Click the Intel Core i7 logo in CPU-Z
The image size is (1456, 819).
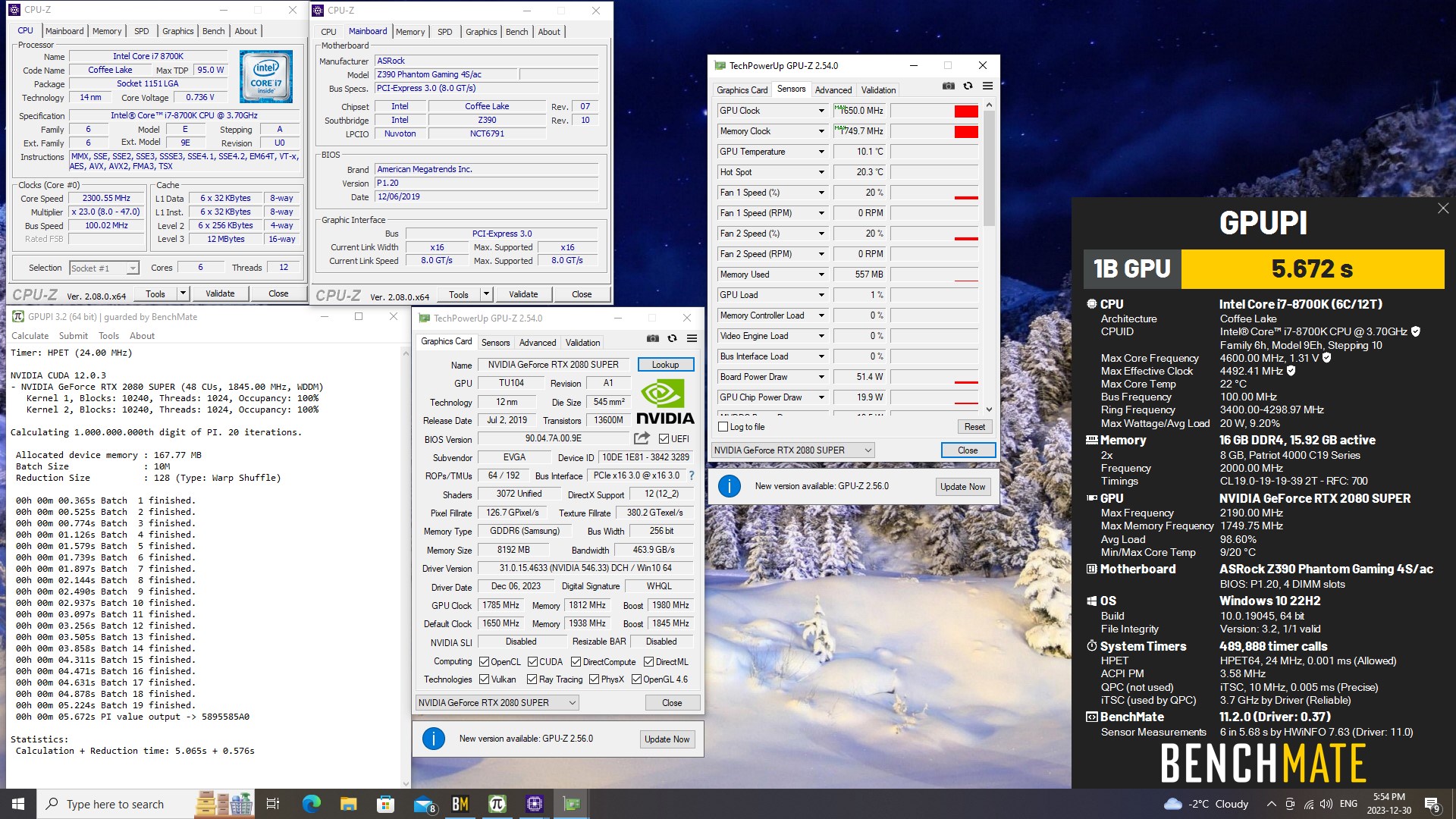tap(265, 77)
